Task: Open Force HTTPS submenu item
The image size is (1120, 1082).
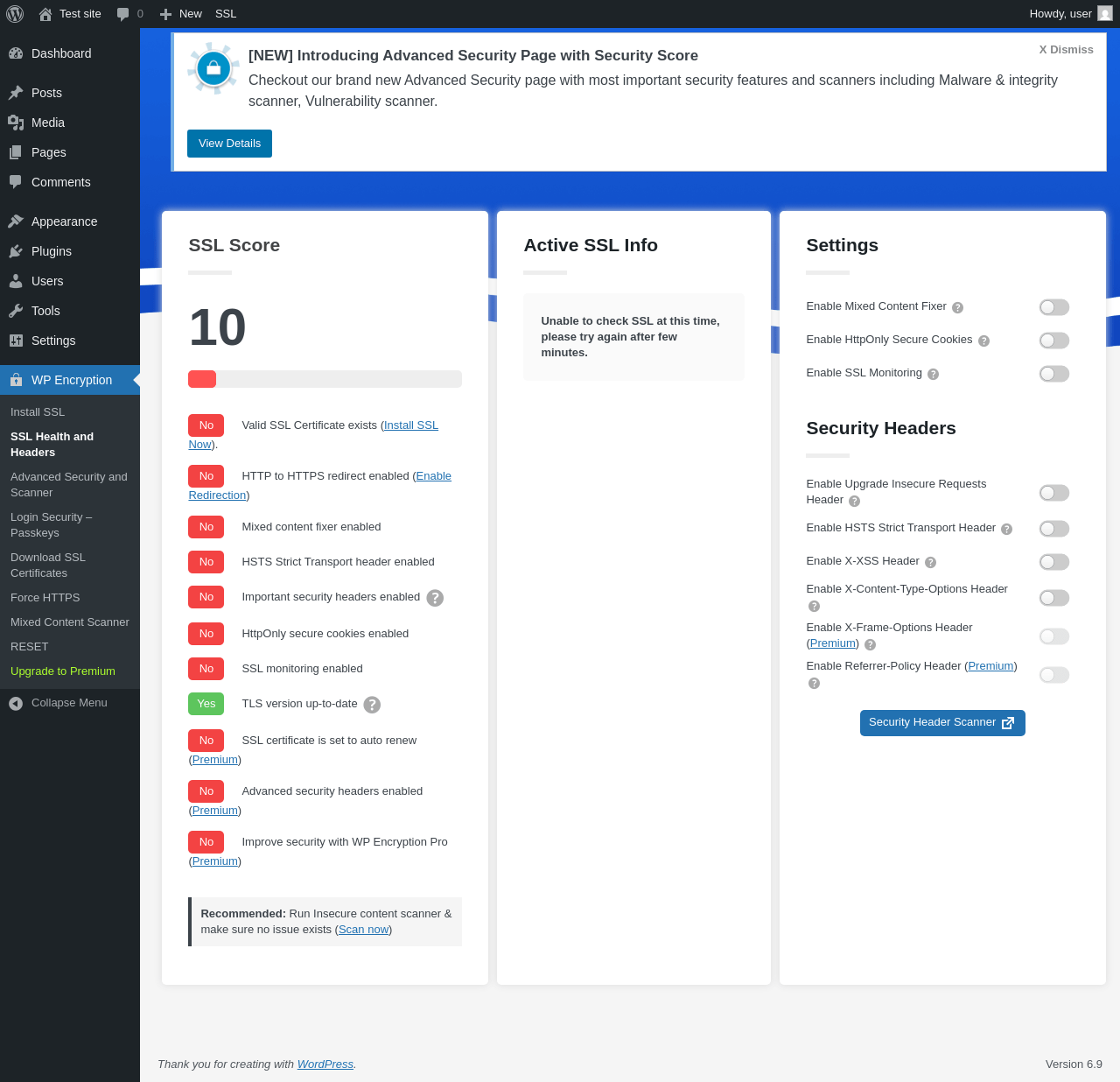Action: [70, 598]
